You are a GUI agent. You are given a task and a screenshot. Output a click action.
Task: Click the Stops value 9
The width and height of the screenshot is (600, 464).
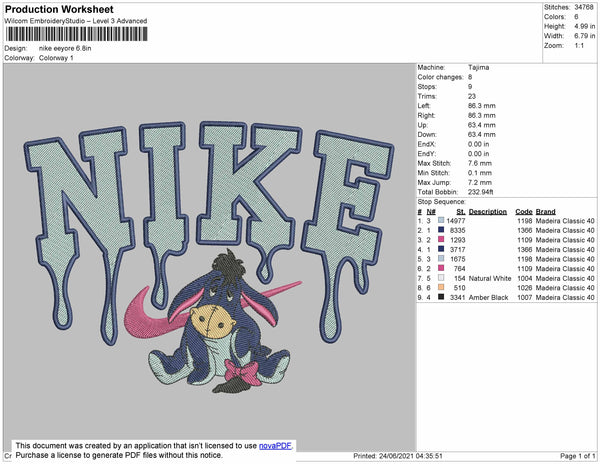coord(470,86)
